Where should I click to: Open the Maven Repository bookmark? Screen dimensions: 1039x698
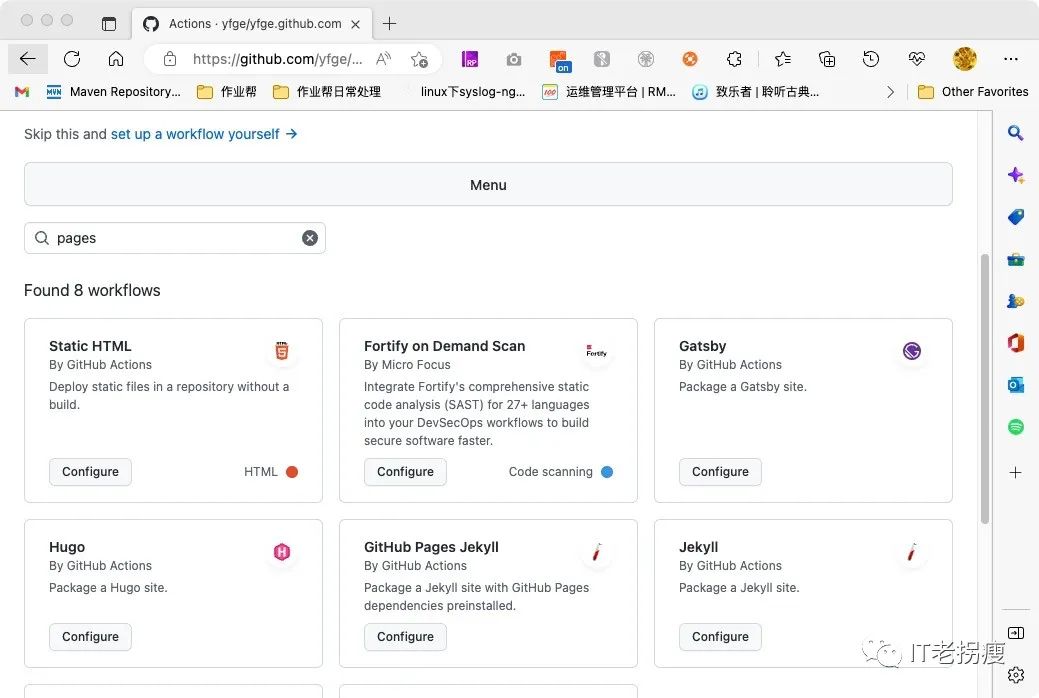[113, 91]
